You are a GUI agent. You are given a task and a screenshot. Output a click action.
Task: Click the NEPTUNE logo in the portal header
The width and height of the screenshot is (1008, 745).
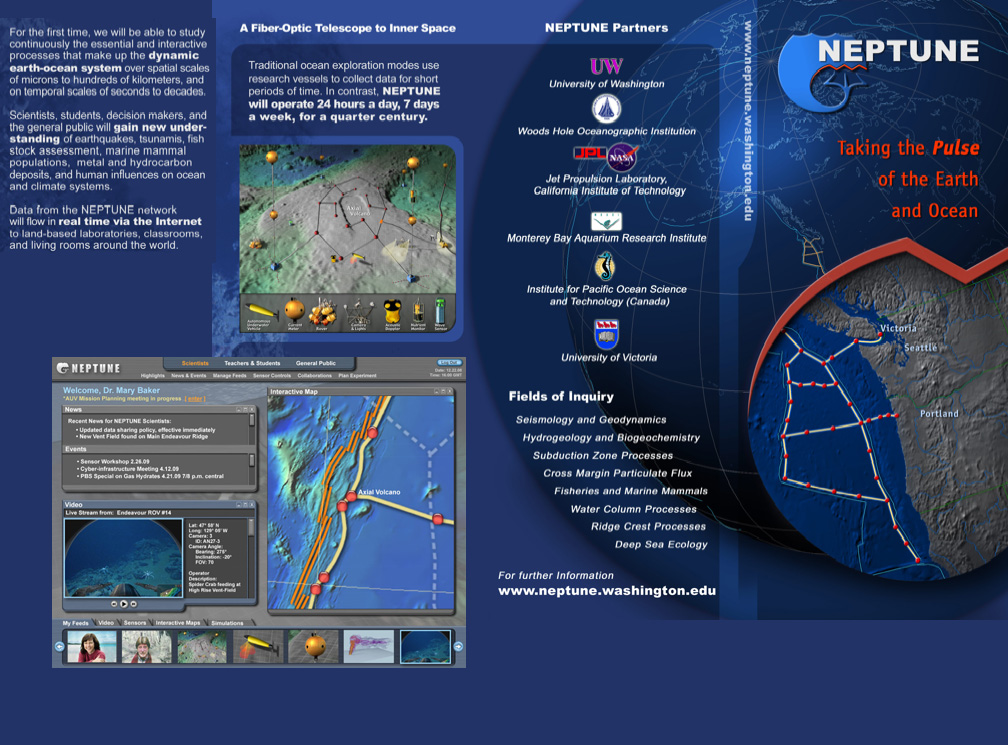tap(88, 368)
